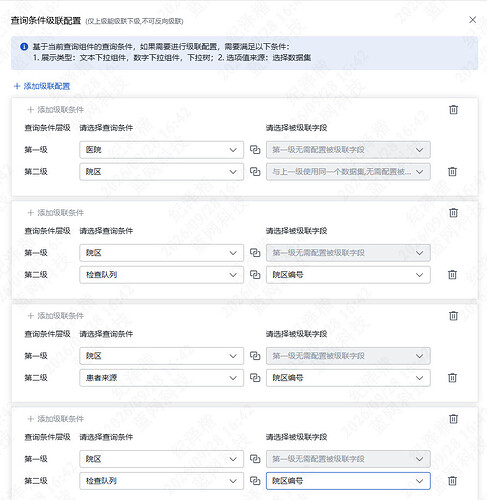Open the 患者来源 query condition dropdown
Screen dimensions: 487x500
161,378
